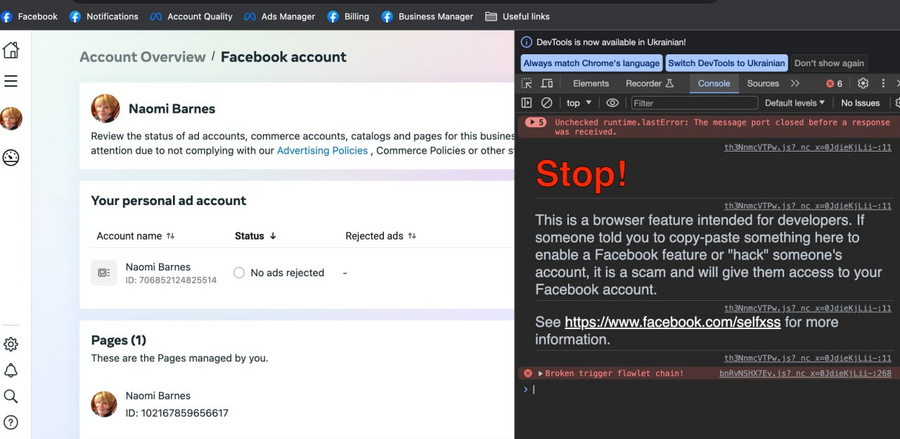The height and width of the screenshot is (439, 900).
Task: Select the No ads rejected status circle
Action: [239, 273]
